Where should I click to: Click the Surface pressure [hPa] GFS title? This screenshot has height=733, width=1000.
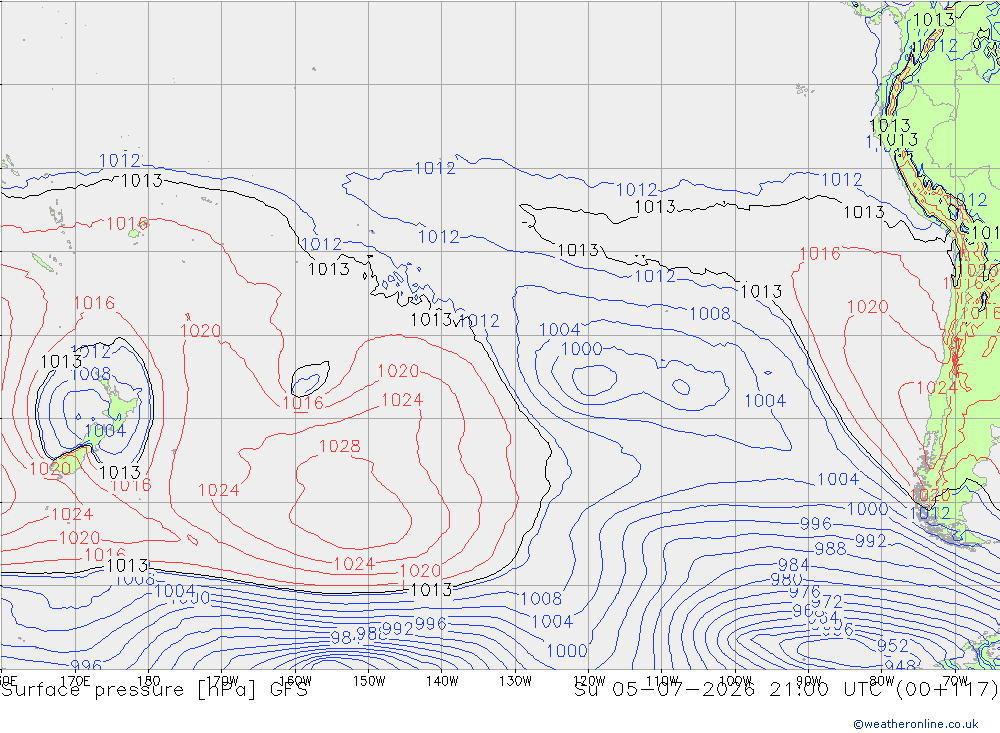(x=154, y=690)
